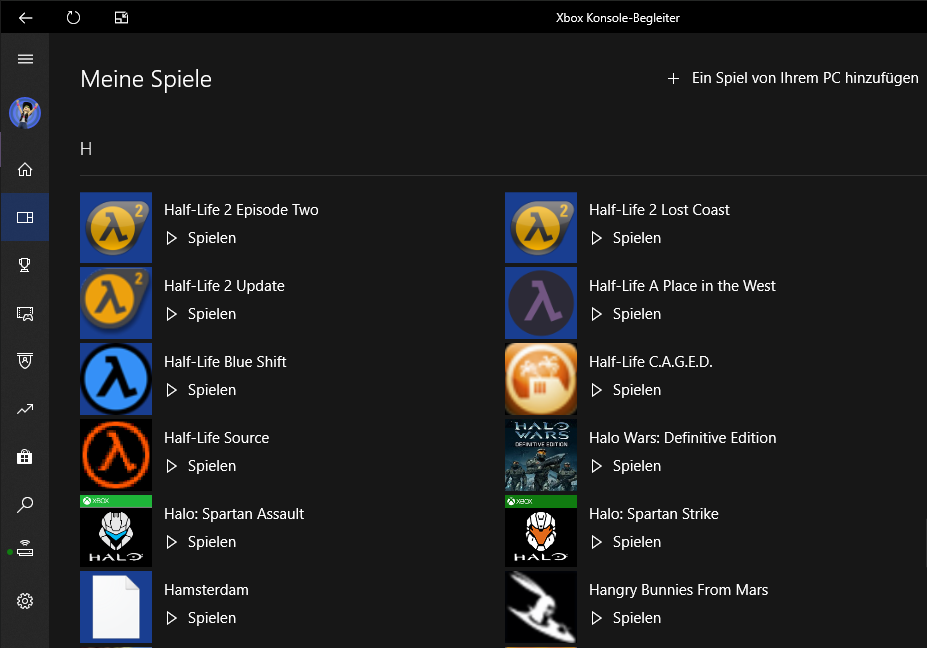Open the Settings gear
The width and height of the screenshot is (927, 648).
coord(25,601)
